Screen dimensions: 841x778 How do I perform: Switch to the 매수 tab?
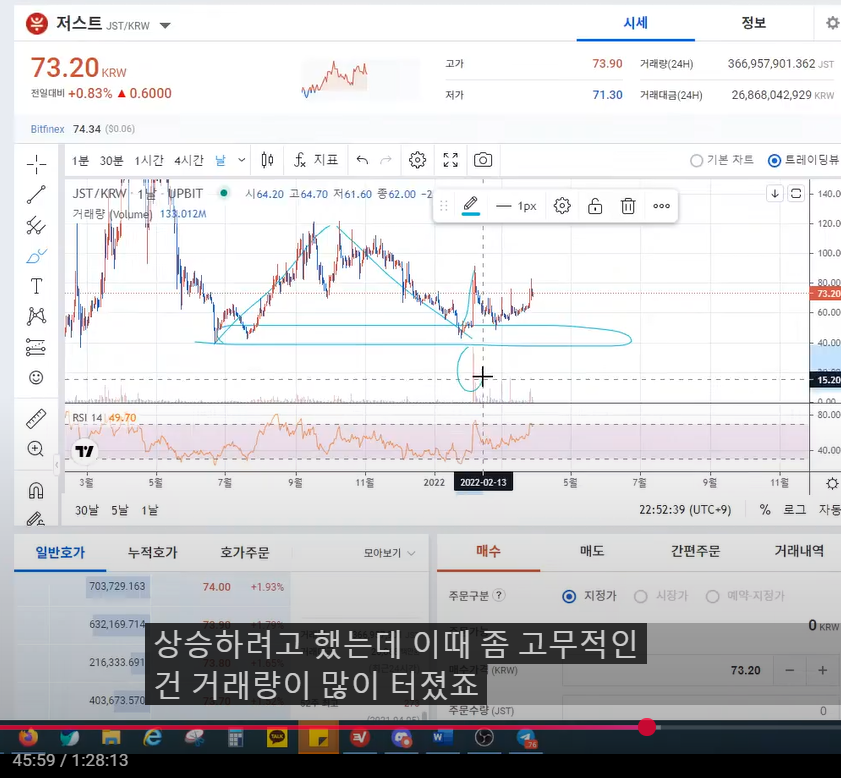coord(488,551)
